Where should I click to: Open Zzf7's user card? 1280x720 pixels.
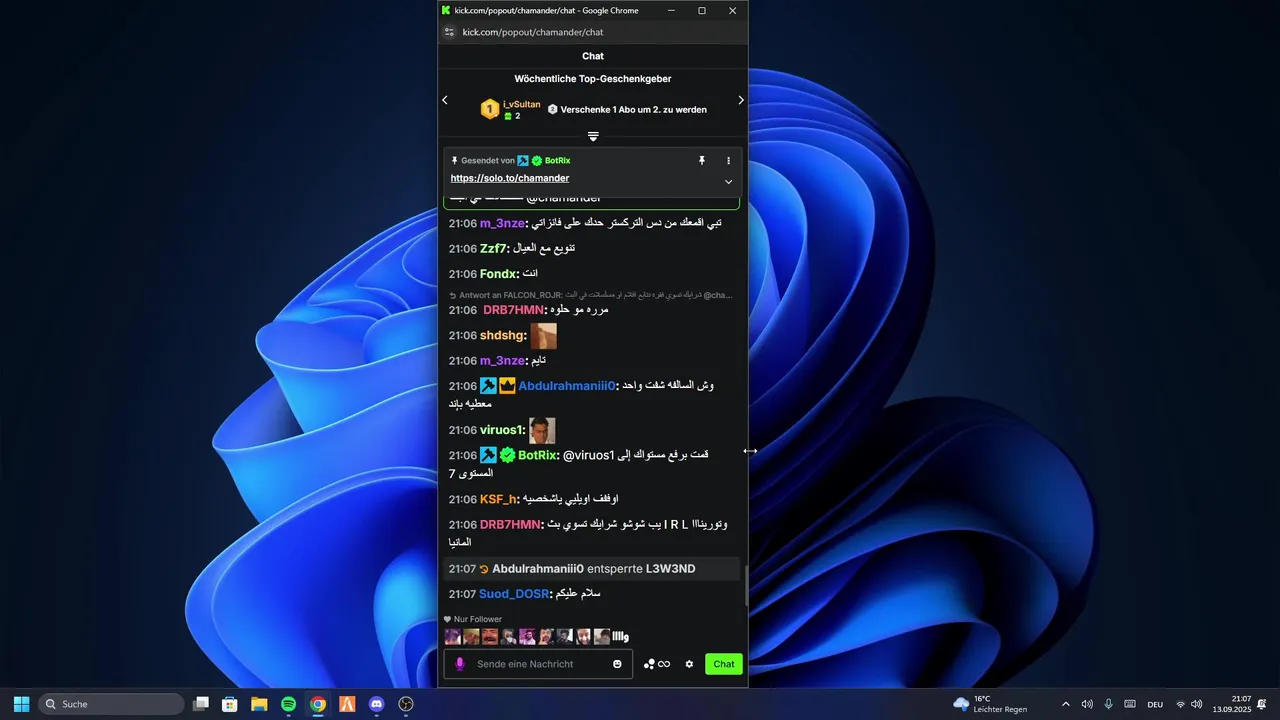coord(492,248)
